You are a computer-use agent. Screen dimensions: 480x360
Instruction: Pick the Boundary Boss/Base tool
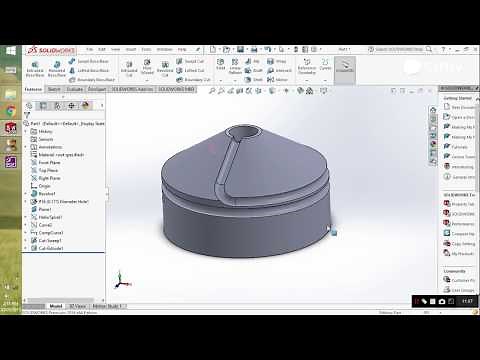[x=92, y=80]
